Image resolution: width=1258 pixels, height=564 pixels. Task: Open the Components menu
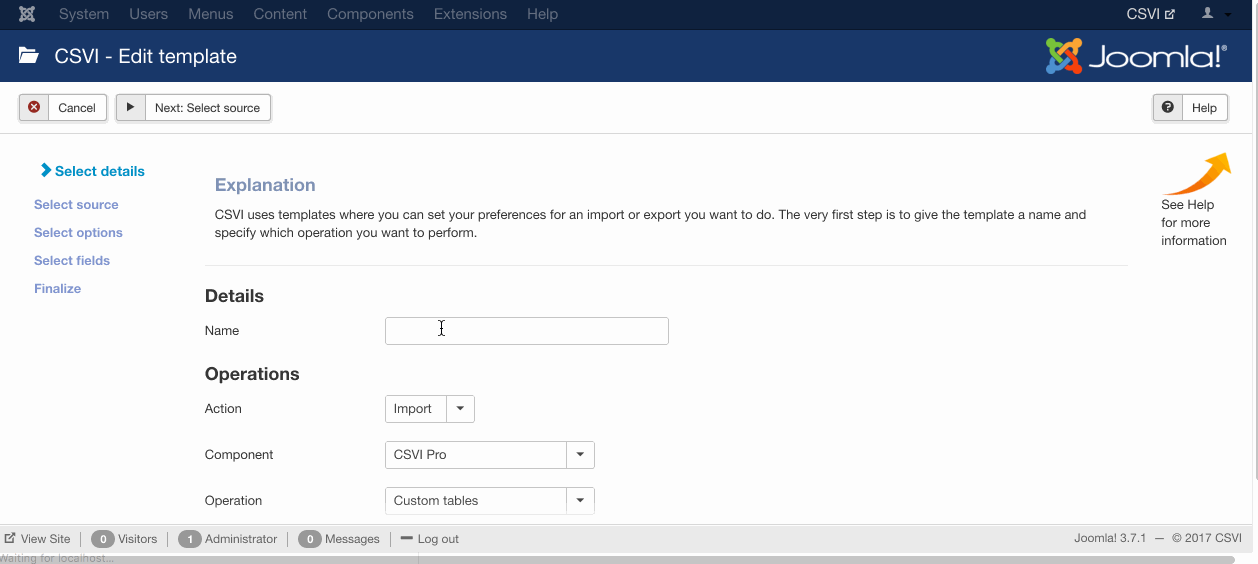(370, 14)
